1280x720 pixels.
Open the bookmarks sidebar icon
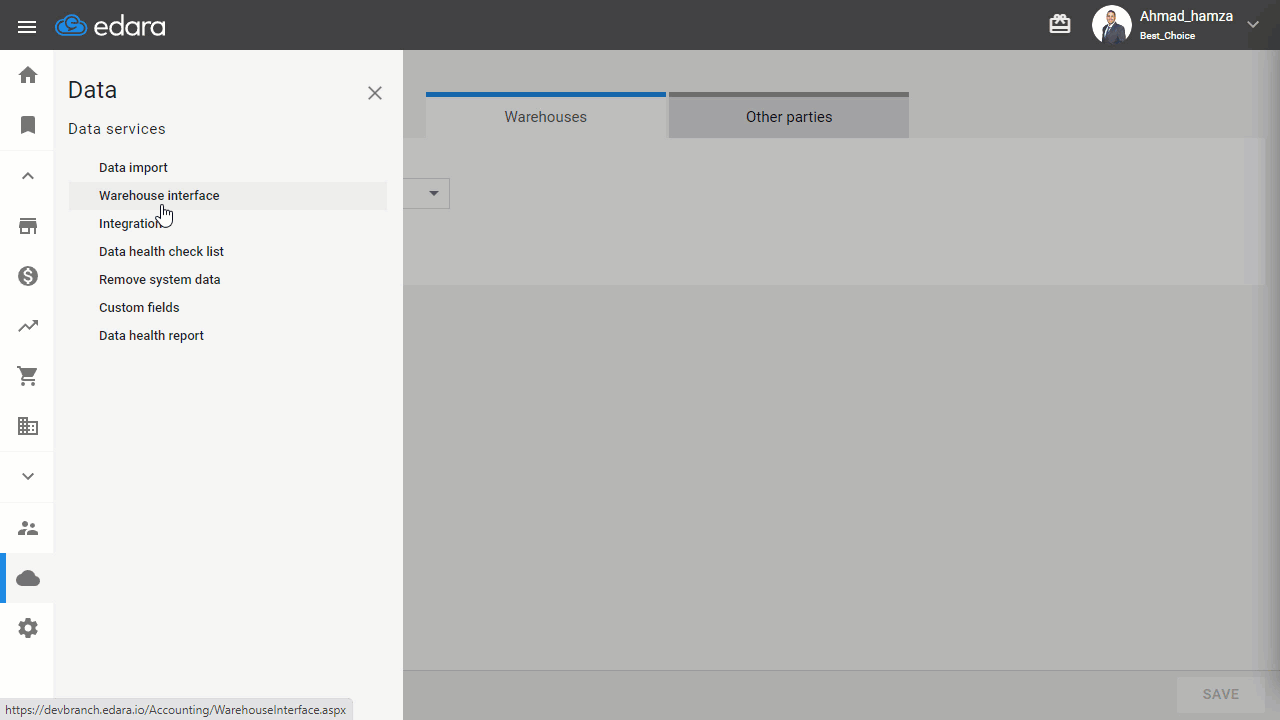point(28,125)
